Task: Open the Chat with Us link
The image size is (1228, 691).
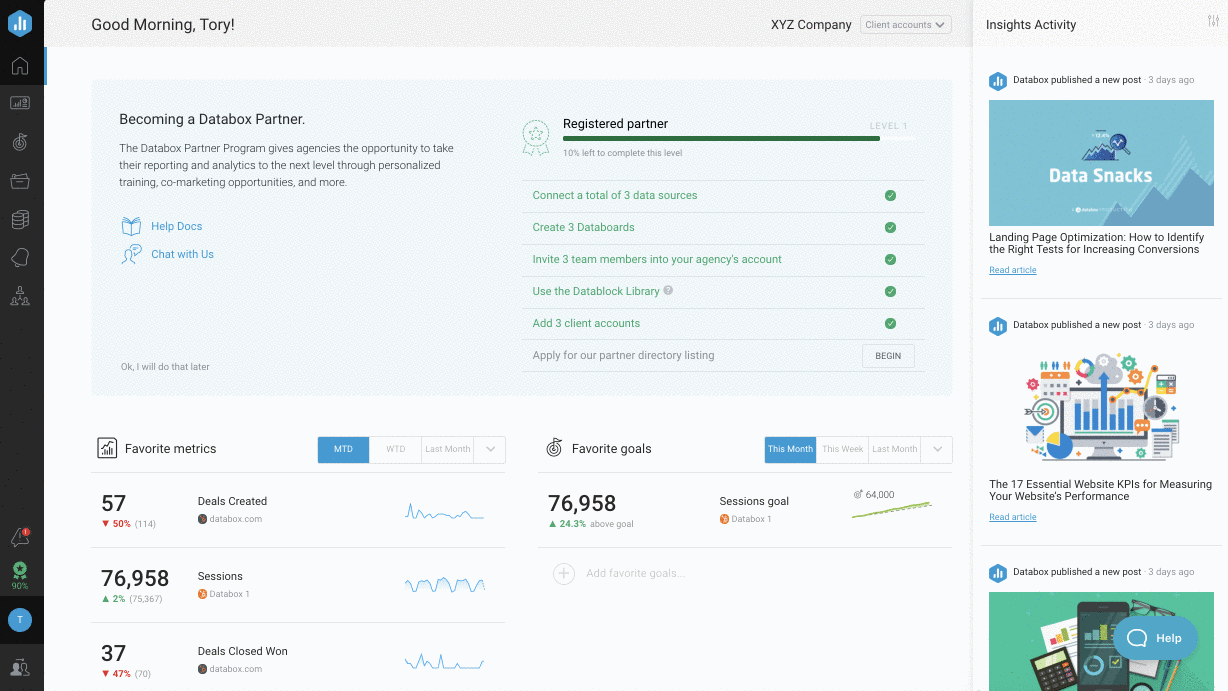Action: point(182,254)
